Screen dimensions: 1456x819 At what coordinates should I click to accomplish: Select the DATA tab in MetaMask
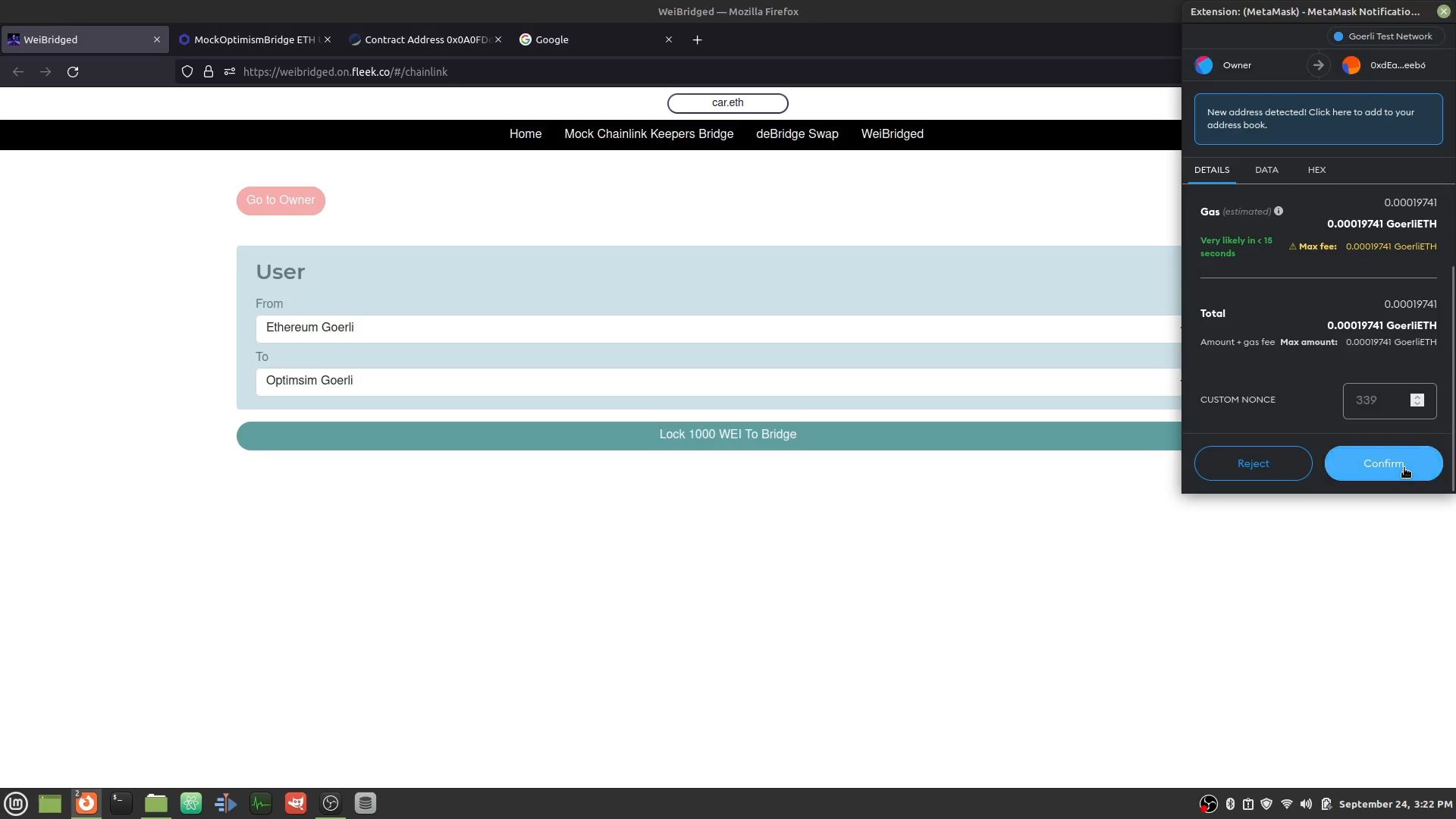[x=1266, y=169]
